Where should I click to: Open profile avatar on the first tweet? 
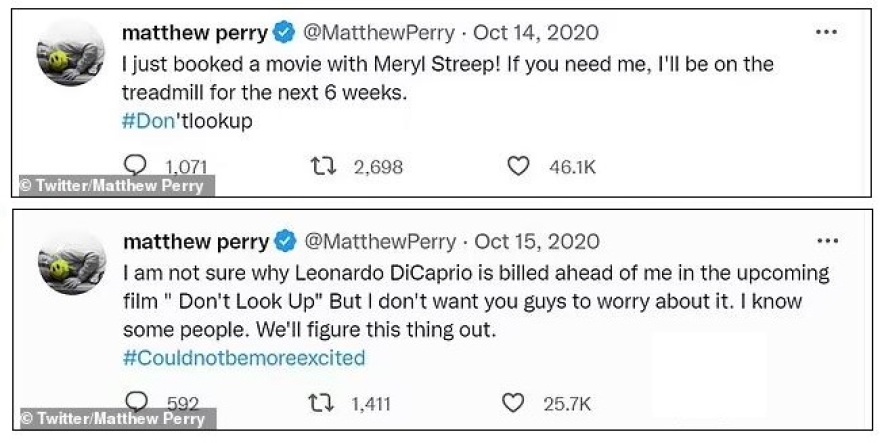(x=71, y=52)
